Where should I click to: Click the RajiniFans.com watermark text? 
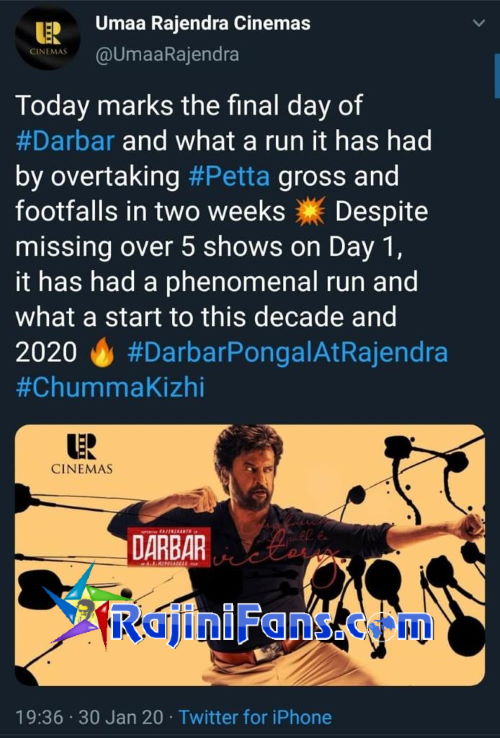pos(272,624)
